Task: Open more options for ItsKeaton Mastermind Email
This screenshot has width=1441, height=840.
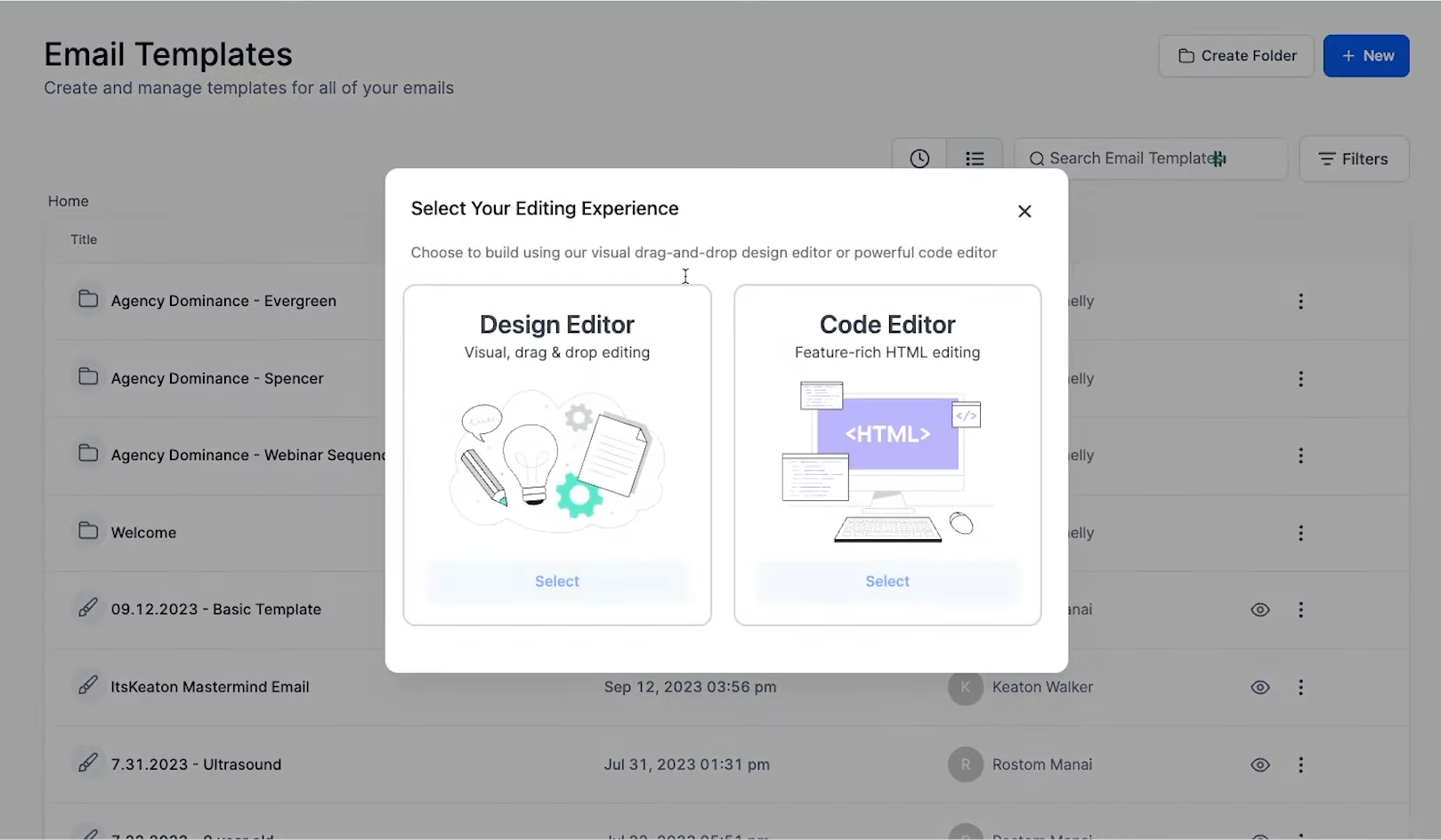Action: point(1300,687)
